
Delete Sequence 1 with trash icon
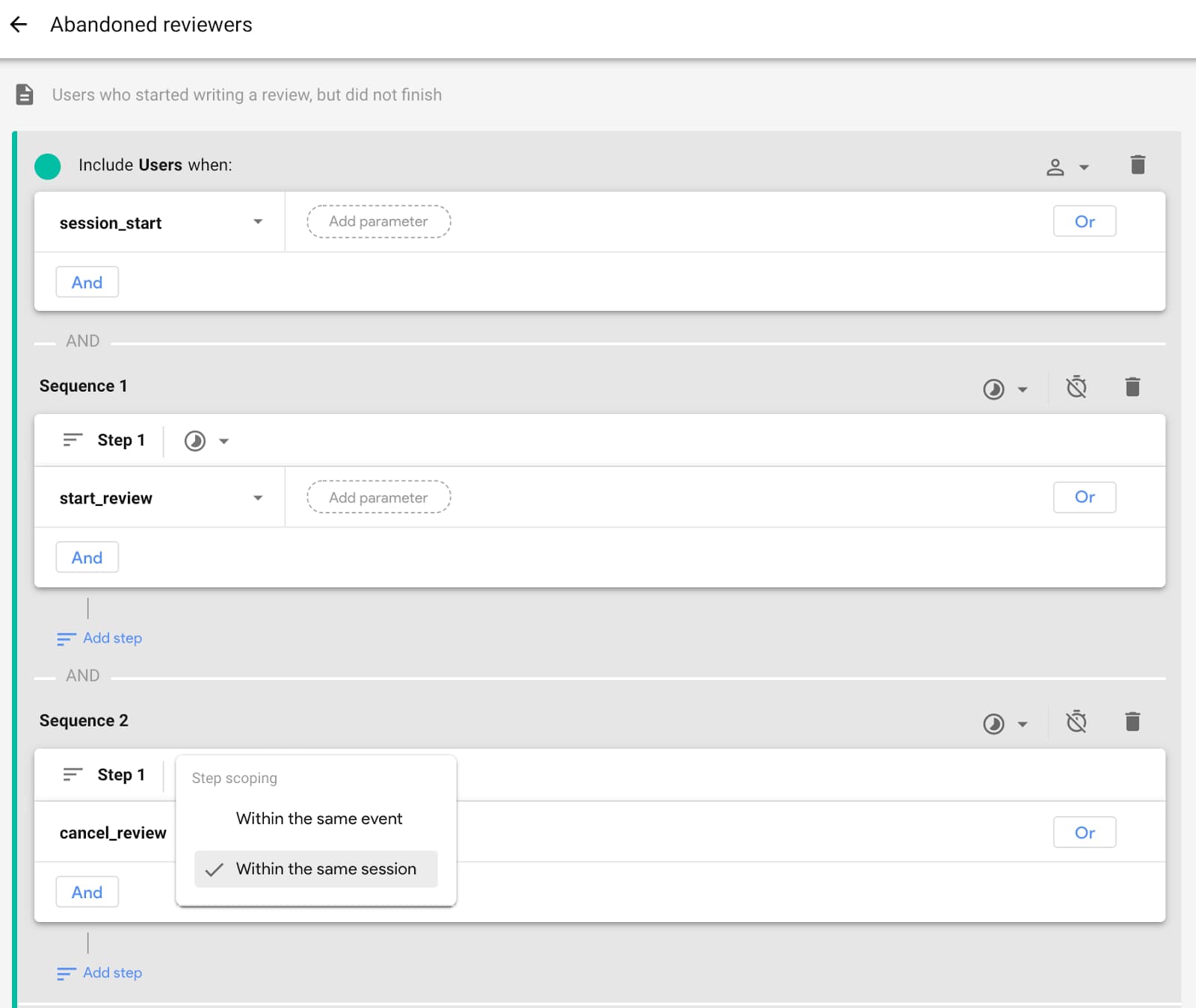click(x=1132, y=387)
